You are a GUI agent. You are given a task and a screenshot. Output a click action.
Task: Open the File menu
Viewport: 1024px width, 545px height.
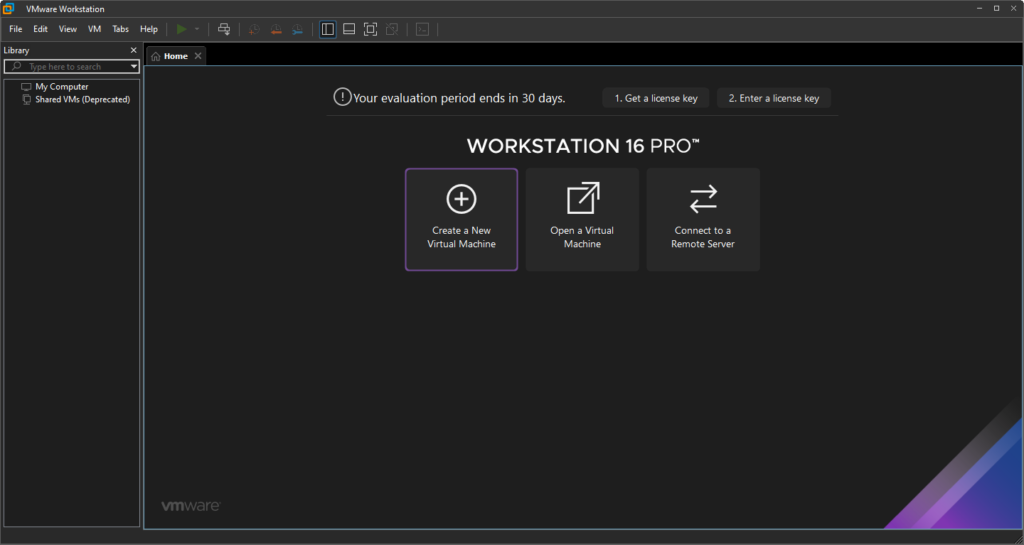(16, 29)
